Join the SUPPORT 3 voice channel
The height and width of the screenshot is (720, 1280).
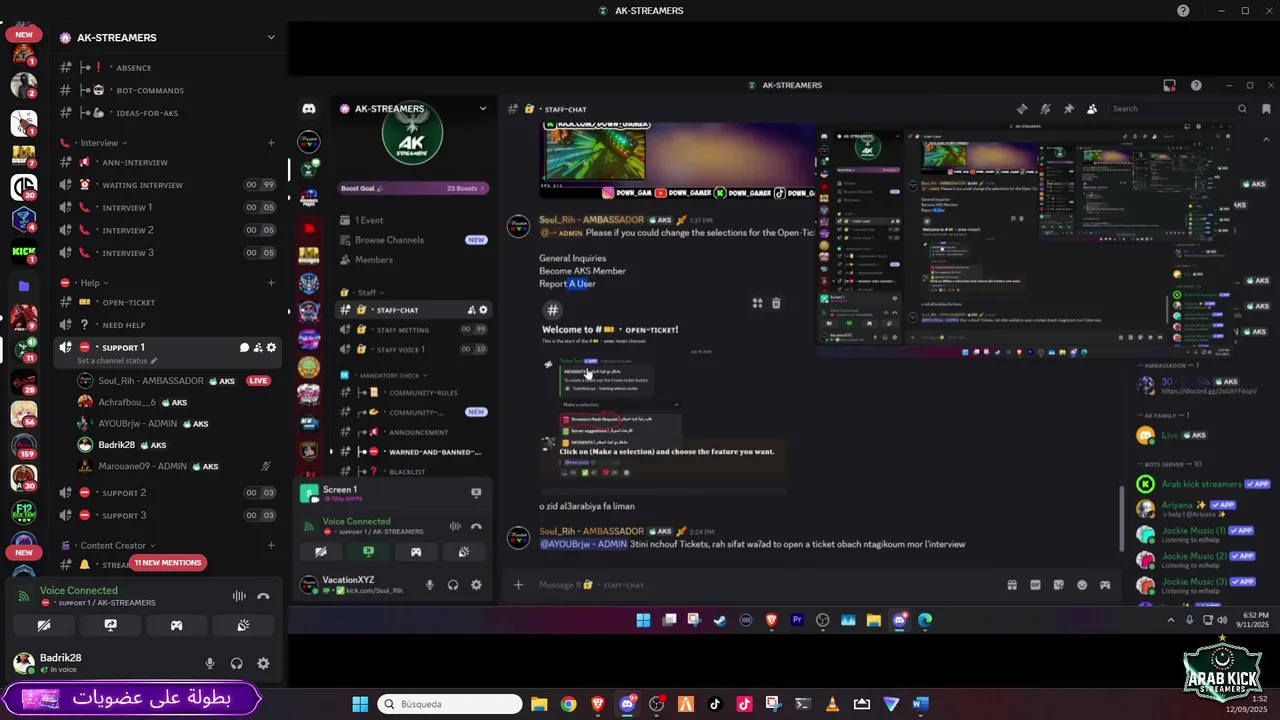(x=167, y=515)
